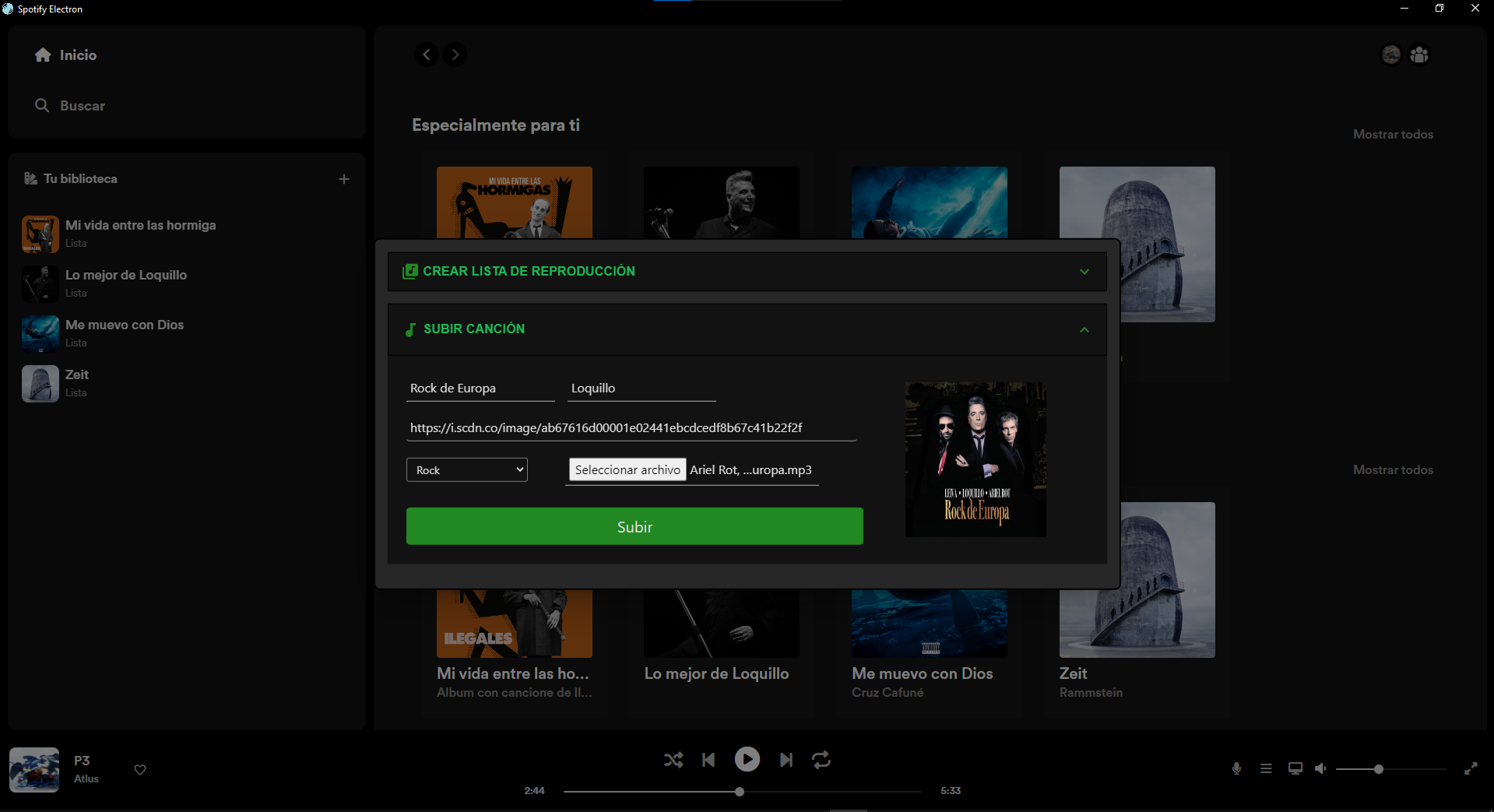
Task: Expand Crear lista de reproducción section
Action: point(747,272)
